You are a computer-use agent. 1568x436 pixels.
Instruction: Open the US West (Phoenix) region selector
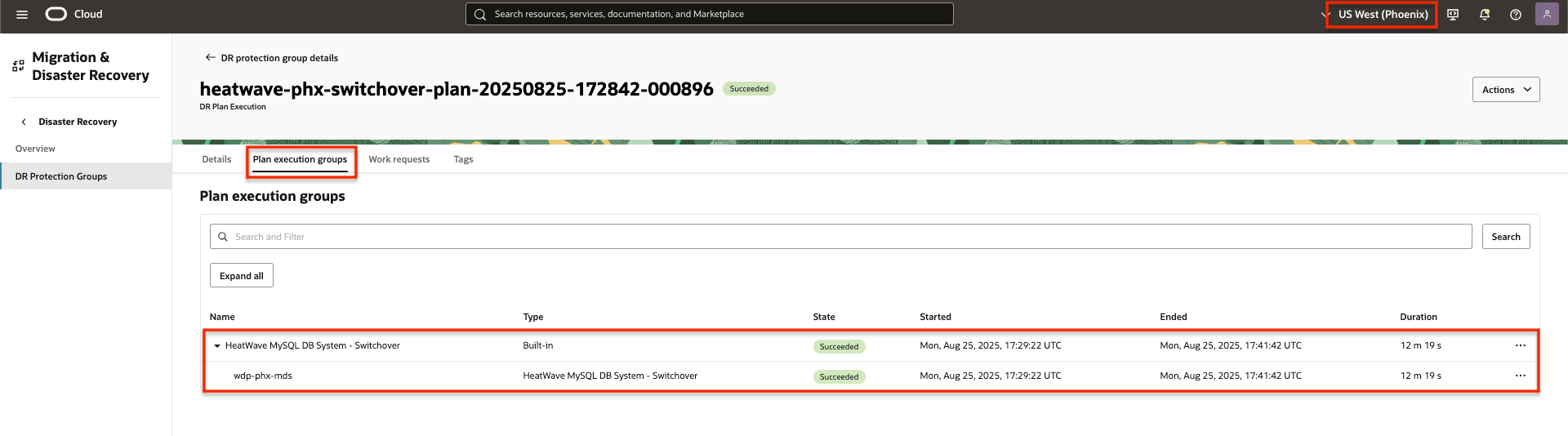1382,15
